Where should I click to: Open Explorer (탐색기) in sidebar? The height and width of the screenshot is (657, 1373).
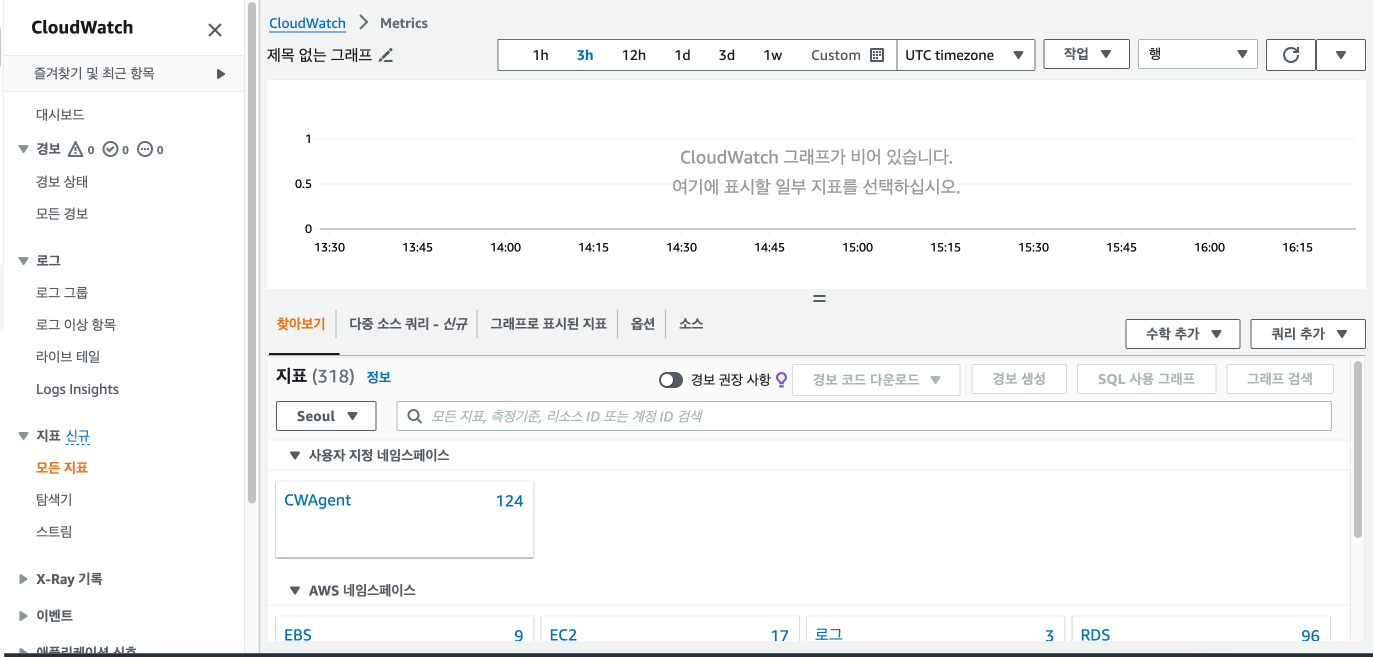coord(54,500)
